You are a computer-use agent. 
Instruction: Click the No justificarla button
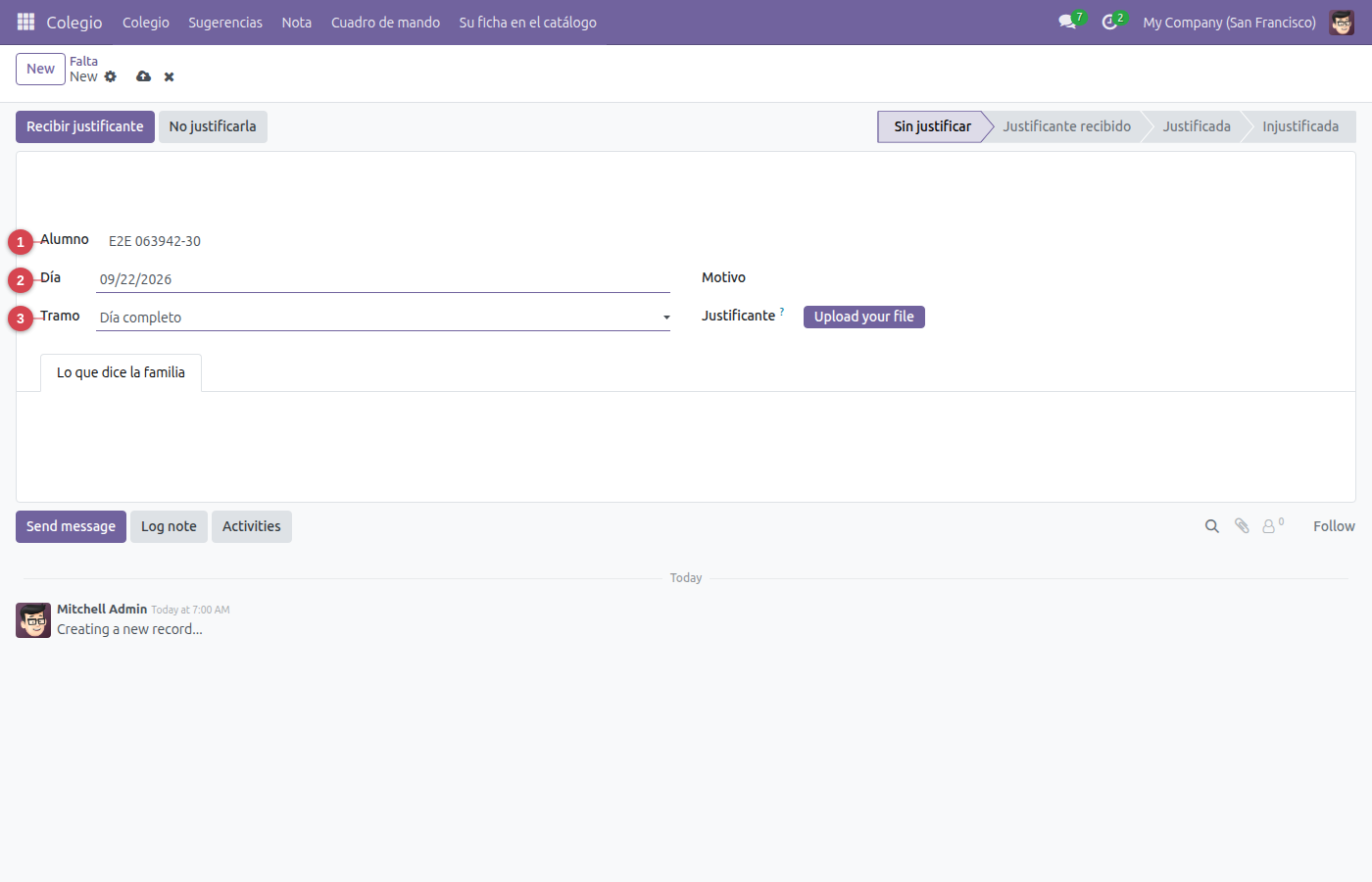213,126
